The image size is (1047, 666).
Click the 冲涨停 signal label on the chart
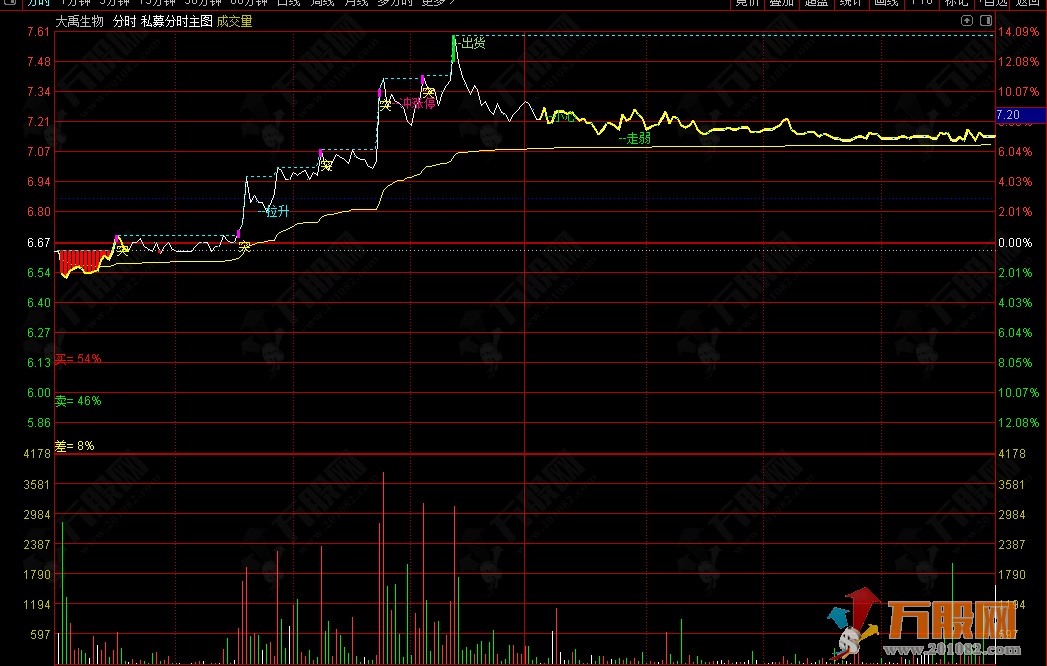418,103
